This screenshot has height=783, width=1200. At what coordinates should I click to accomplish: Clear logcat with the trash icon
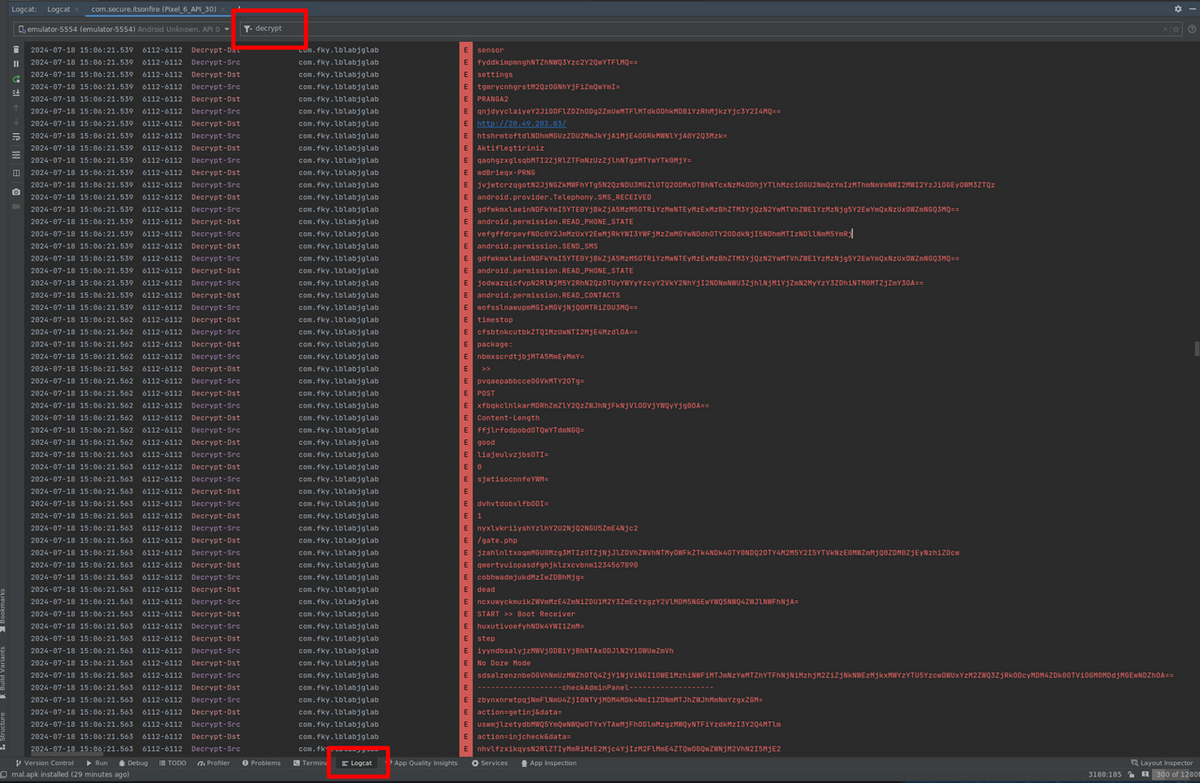(x=16, y=49)
